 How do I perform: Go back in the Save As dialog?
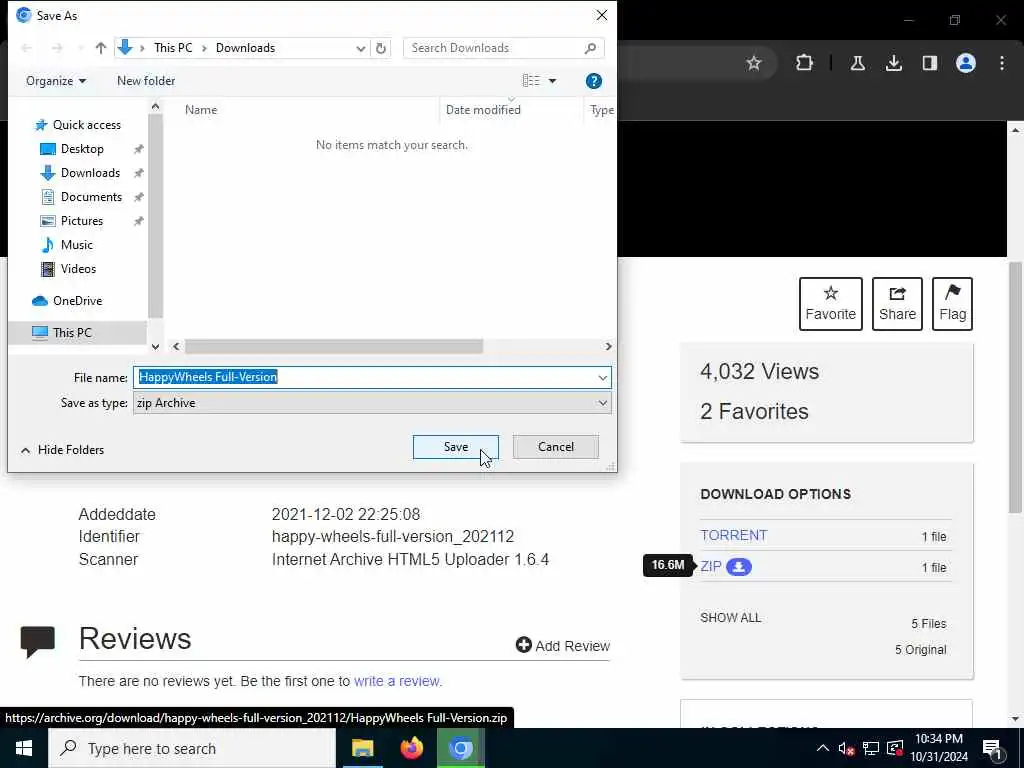(27, 48)
